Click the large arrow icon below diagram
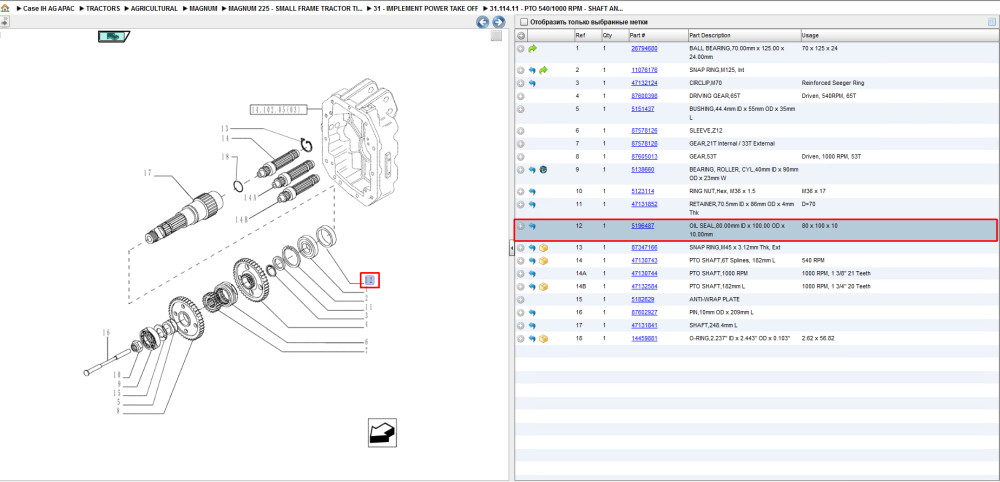 pyautogui.click(x=382, y=432)
